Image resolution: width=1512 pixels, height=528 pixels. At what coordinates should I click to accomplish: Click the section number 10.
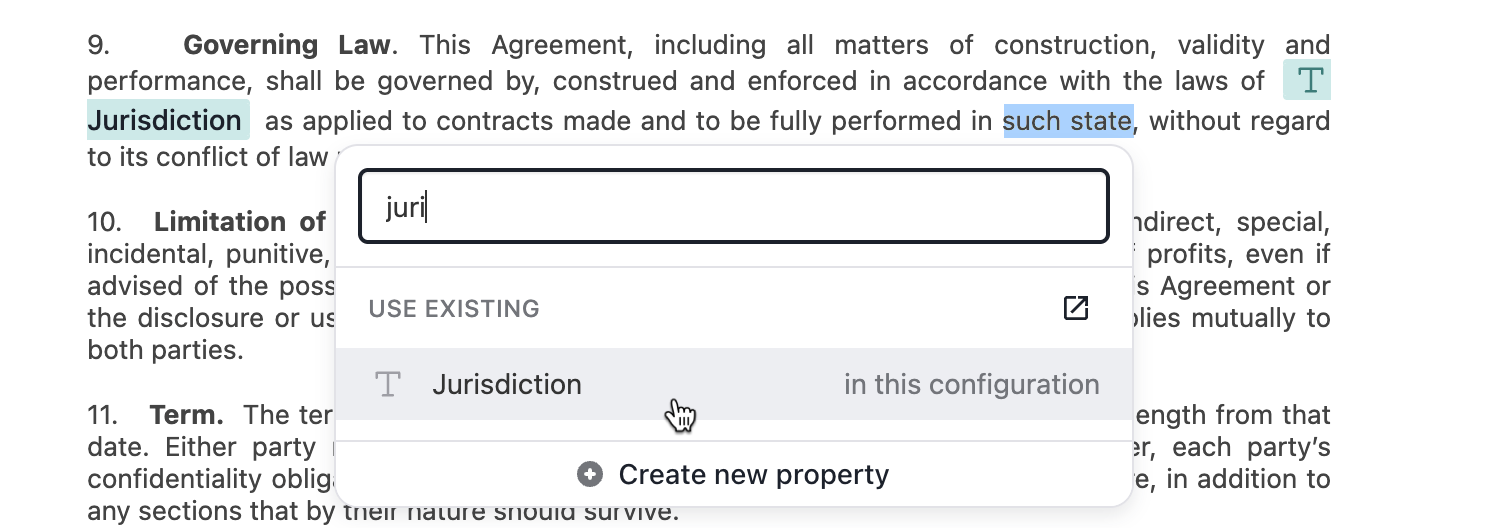pyautogui.click(x=104, y=221)
